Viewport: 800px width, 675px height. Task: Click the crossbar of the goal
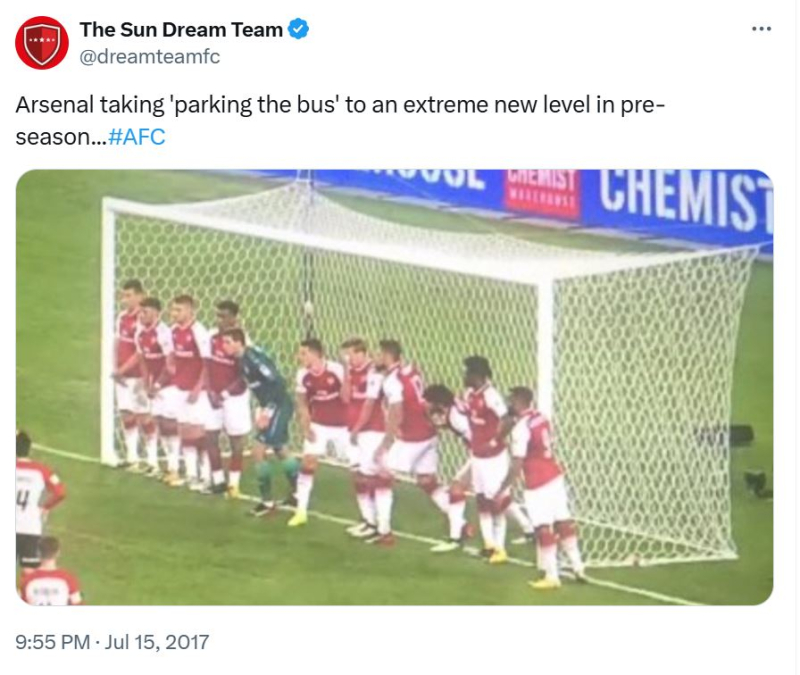pyautogui.click(x=327, y=236)
